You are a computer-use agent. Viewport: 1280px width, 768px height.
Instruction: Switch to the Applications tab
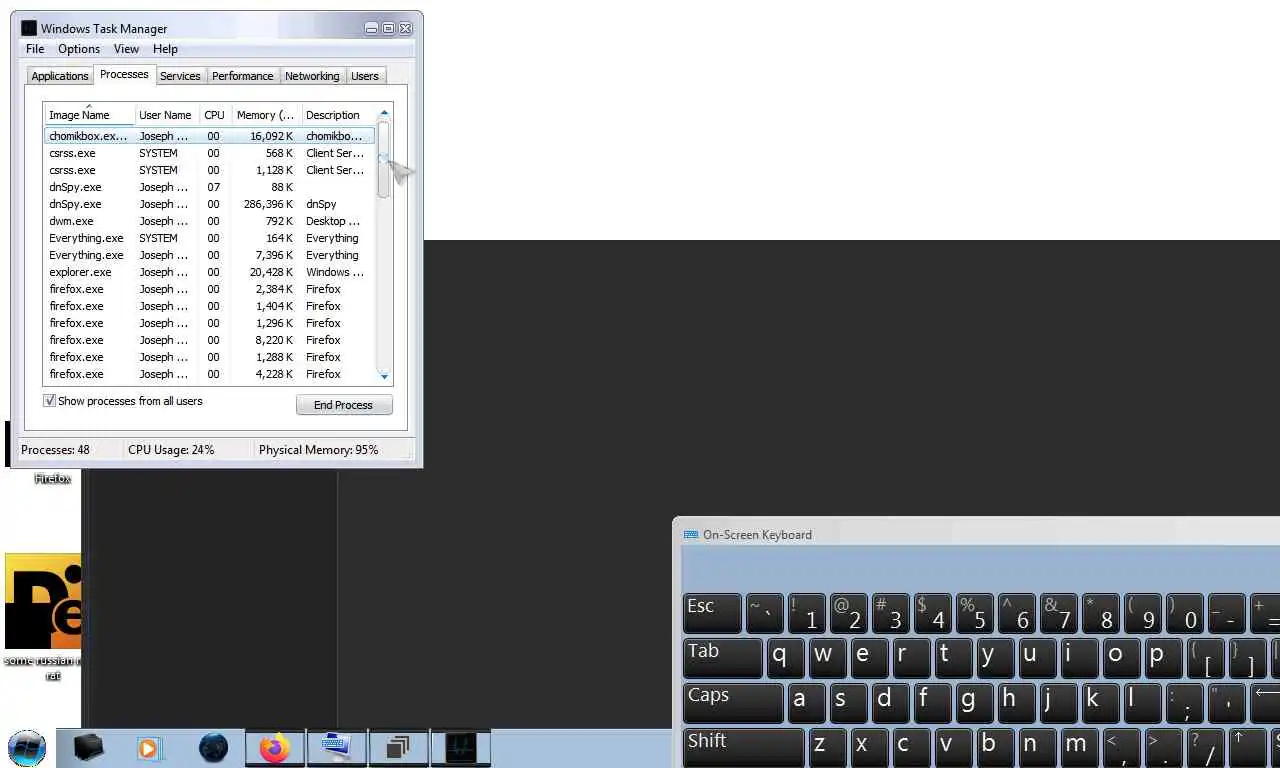[60, 76]
